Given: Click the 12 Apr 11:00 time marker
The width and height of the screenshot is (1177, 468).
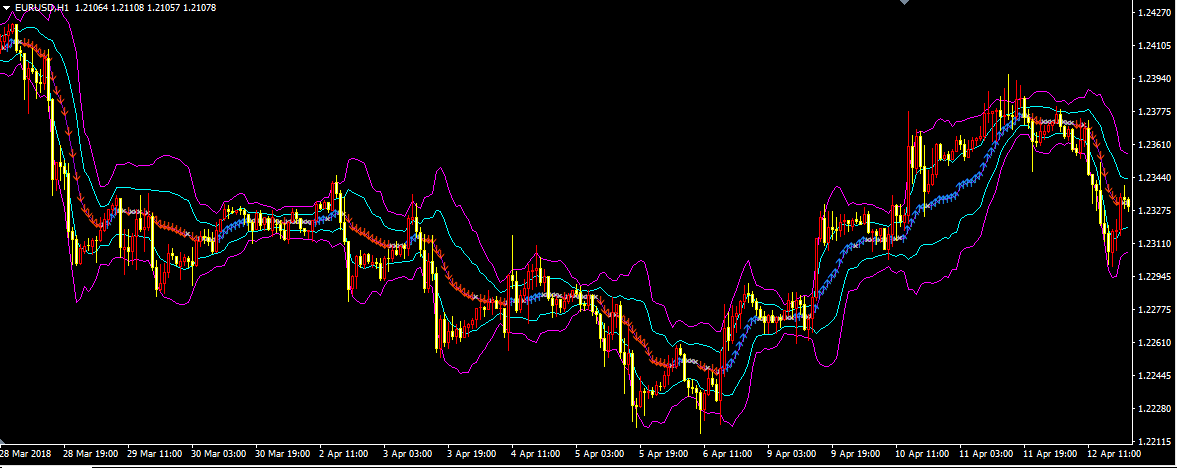Looking at the screenshot, I should pos(1110,453).
